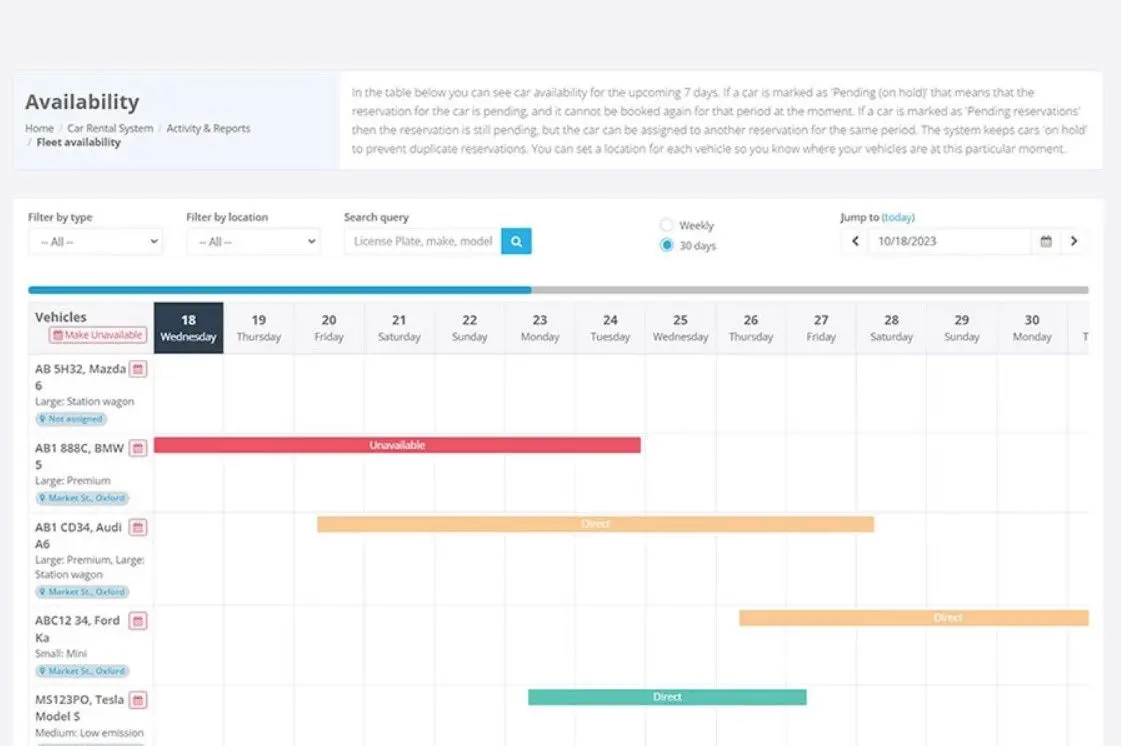Click Market St. location tag on Audi
The width and height of the screenshot is (1121, 746).
pos(82,592)
